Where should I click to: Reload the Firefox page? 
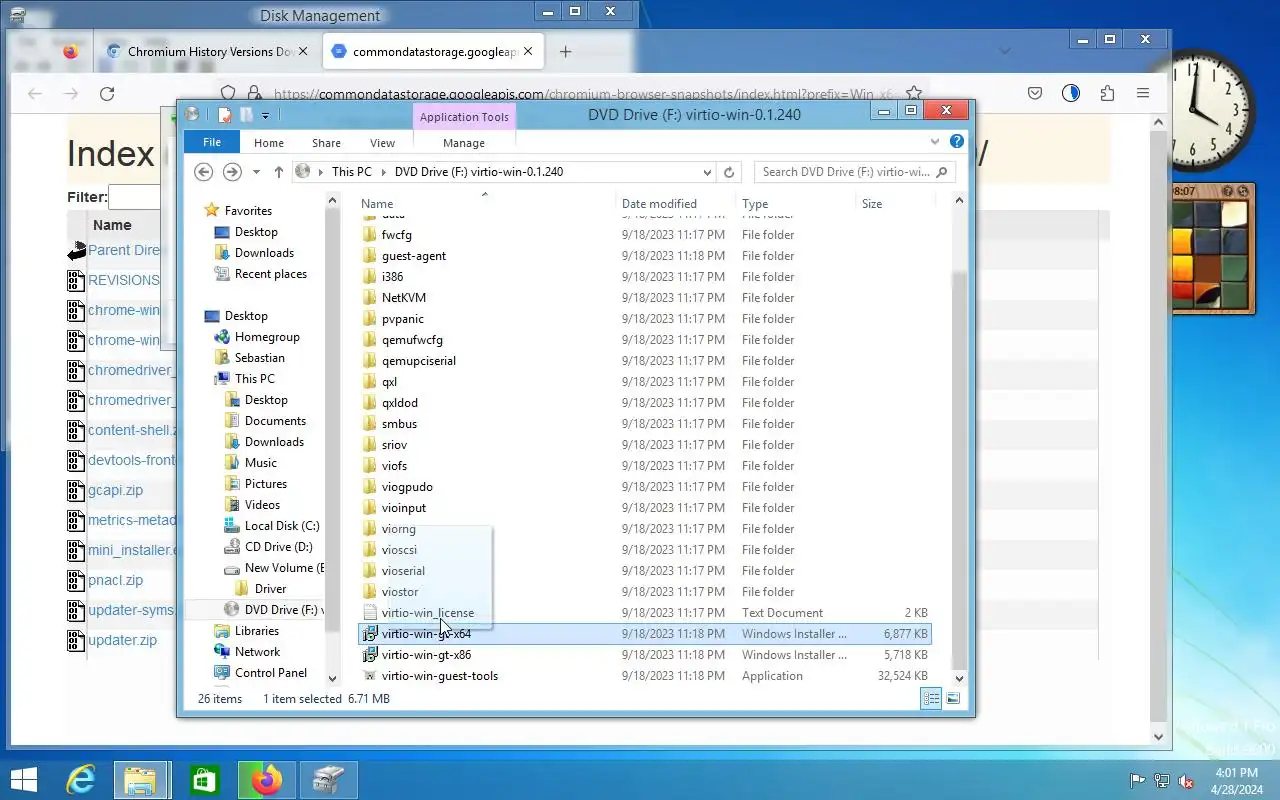pyautogui.click(x=107, y=93)
